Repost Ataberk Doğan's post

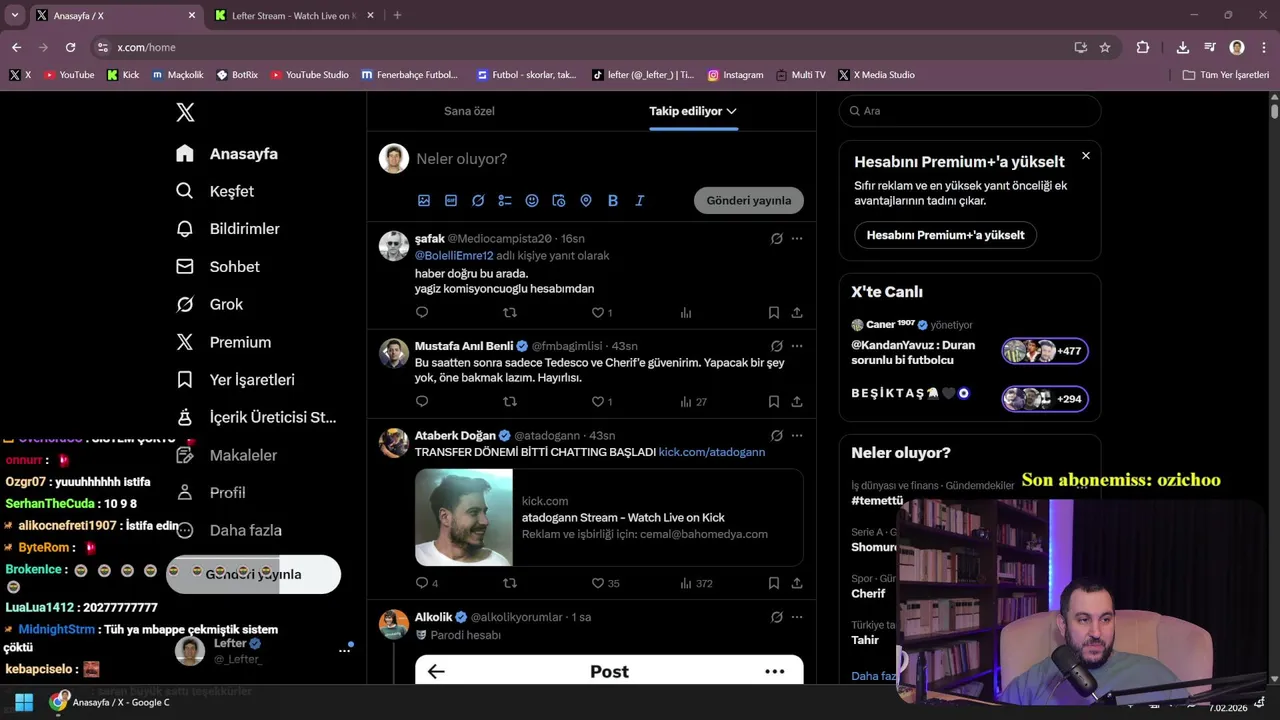510,583
